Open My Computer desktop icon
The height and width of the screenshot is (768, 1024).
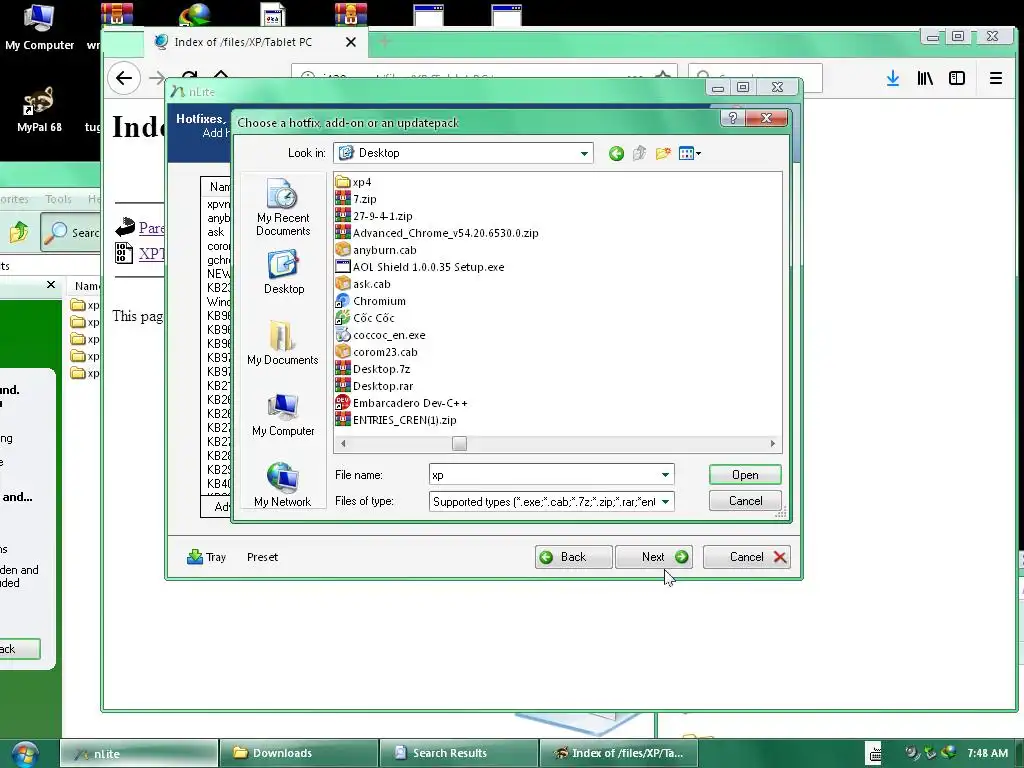point(39,27)
